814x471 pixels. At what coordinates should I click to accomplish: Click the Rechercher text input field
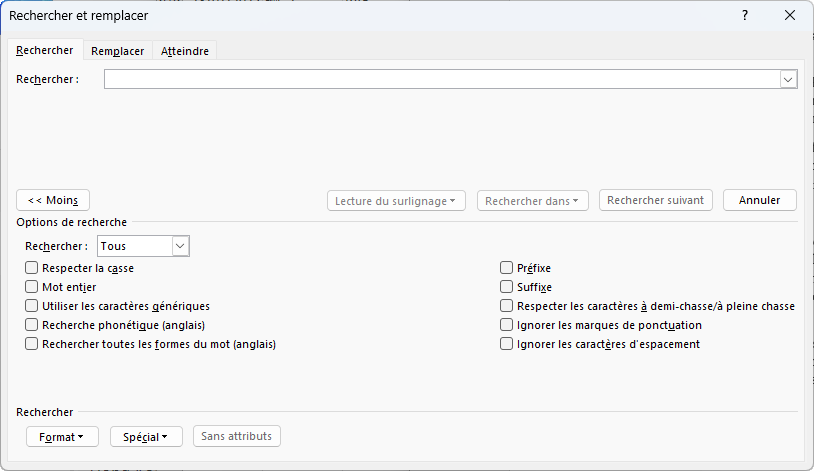point(440,79)
